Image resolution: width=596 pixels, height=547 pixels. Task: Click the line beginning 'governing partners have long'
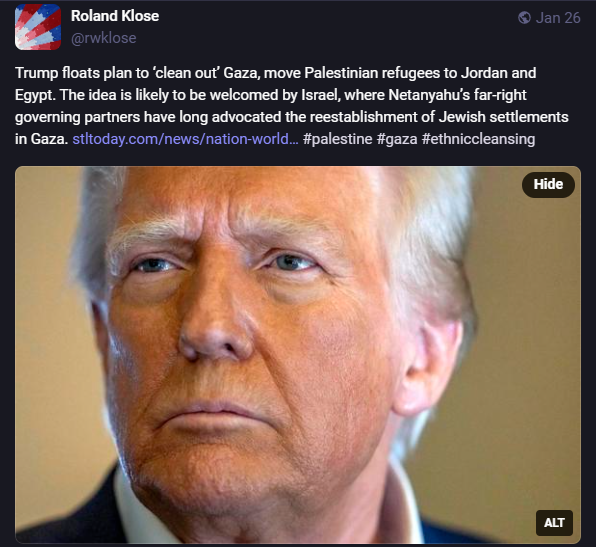tap(292, 117)
